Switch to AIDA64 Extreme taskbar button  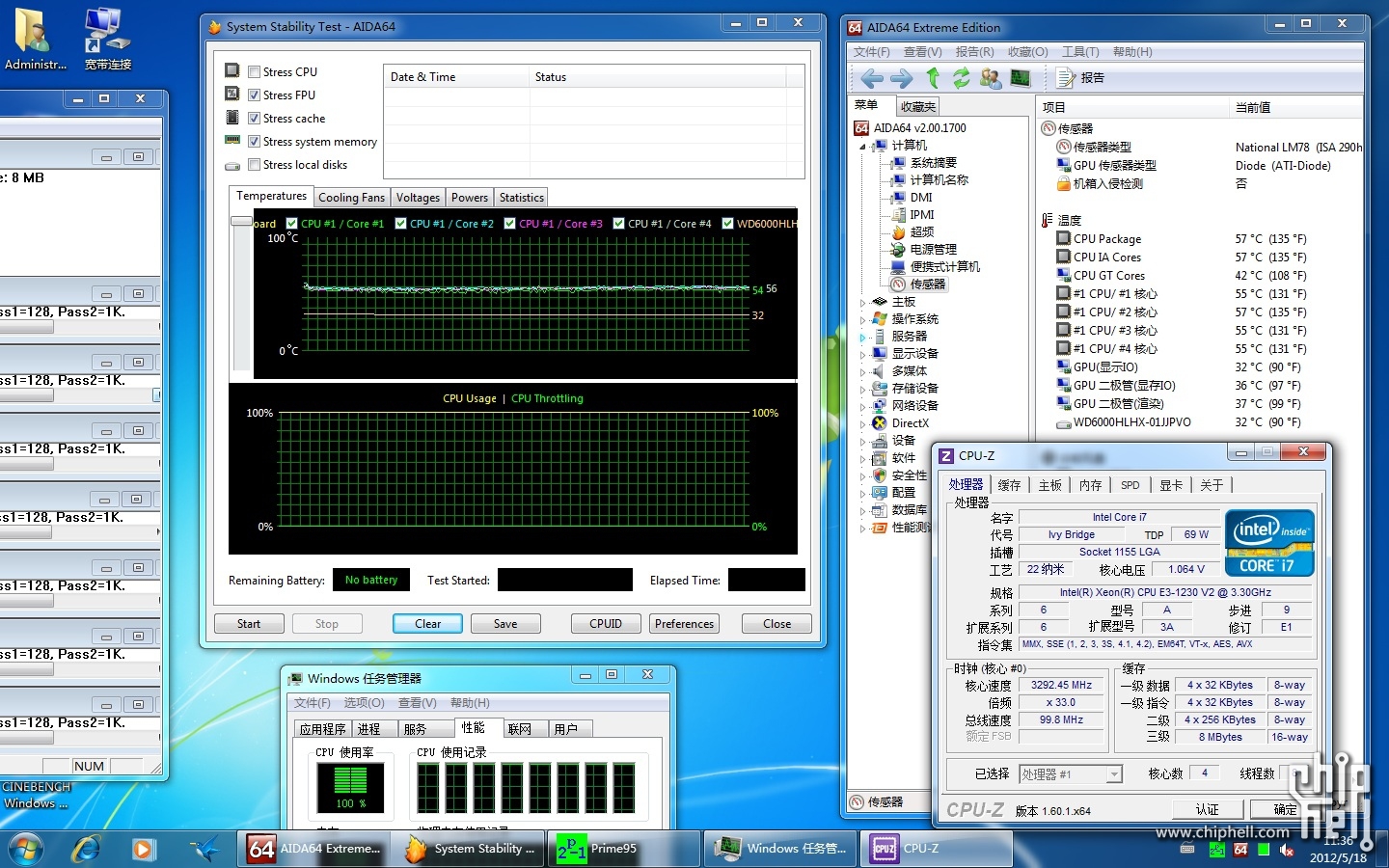click(x=314, y=849)
